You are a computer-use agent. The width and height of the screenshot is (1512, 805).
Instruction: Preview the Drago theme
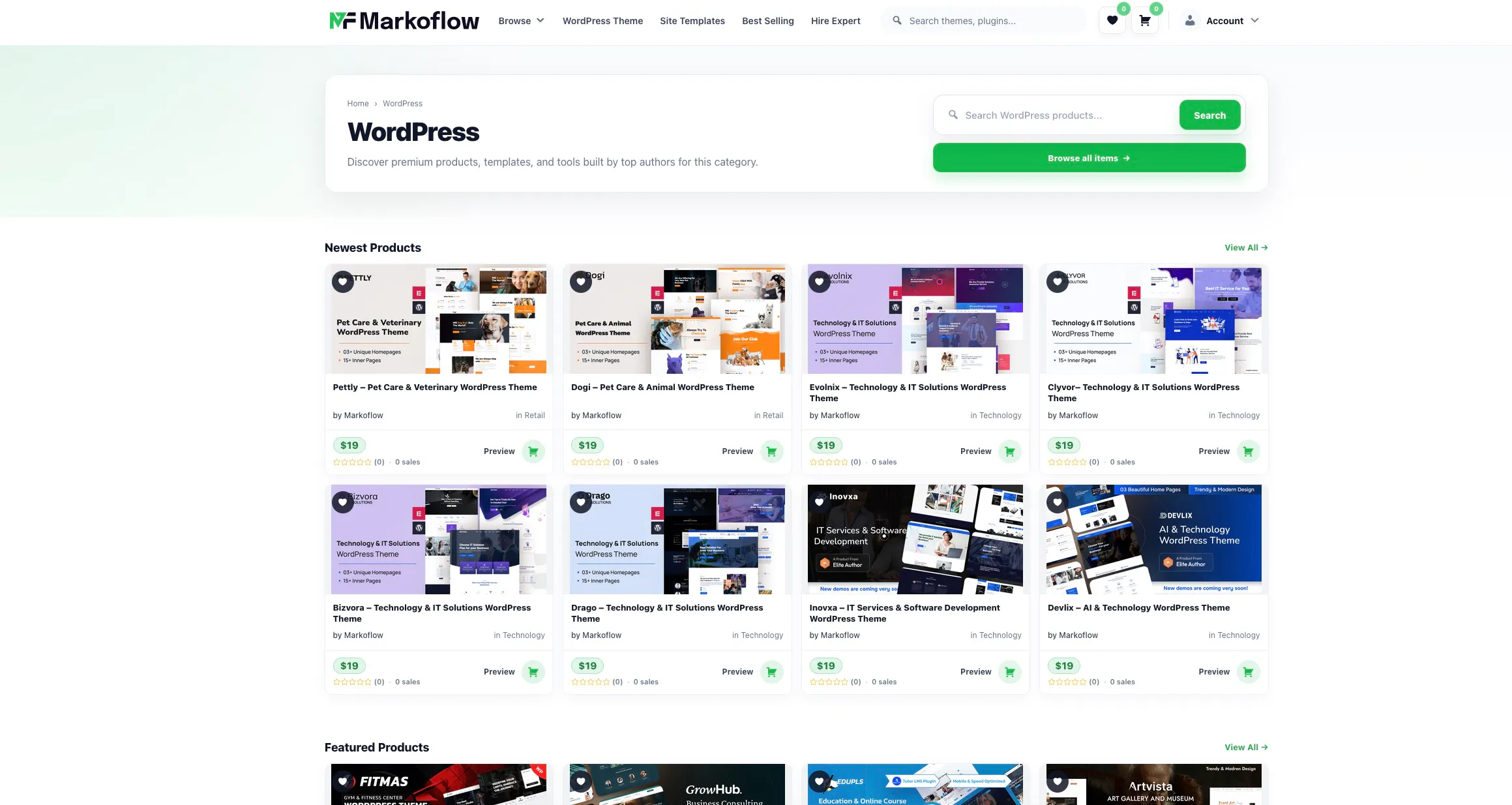tap(737, 672)
